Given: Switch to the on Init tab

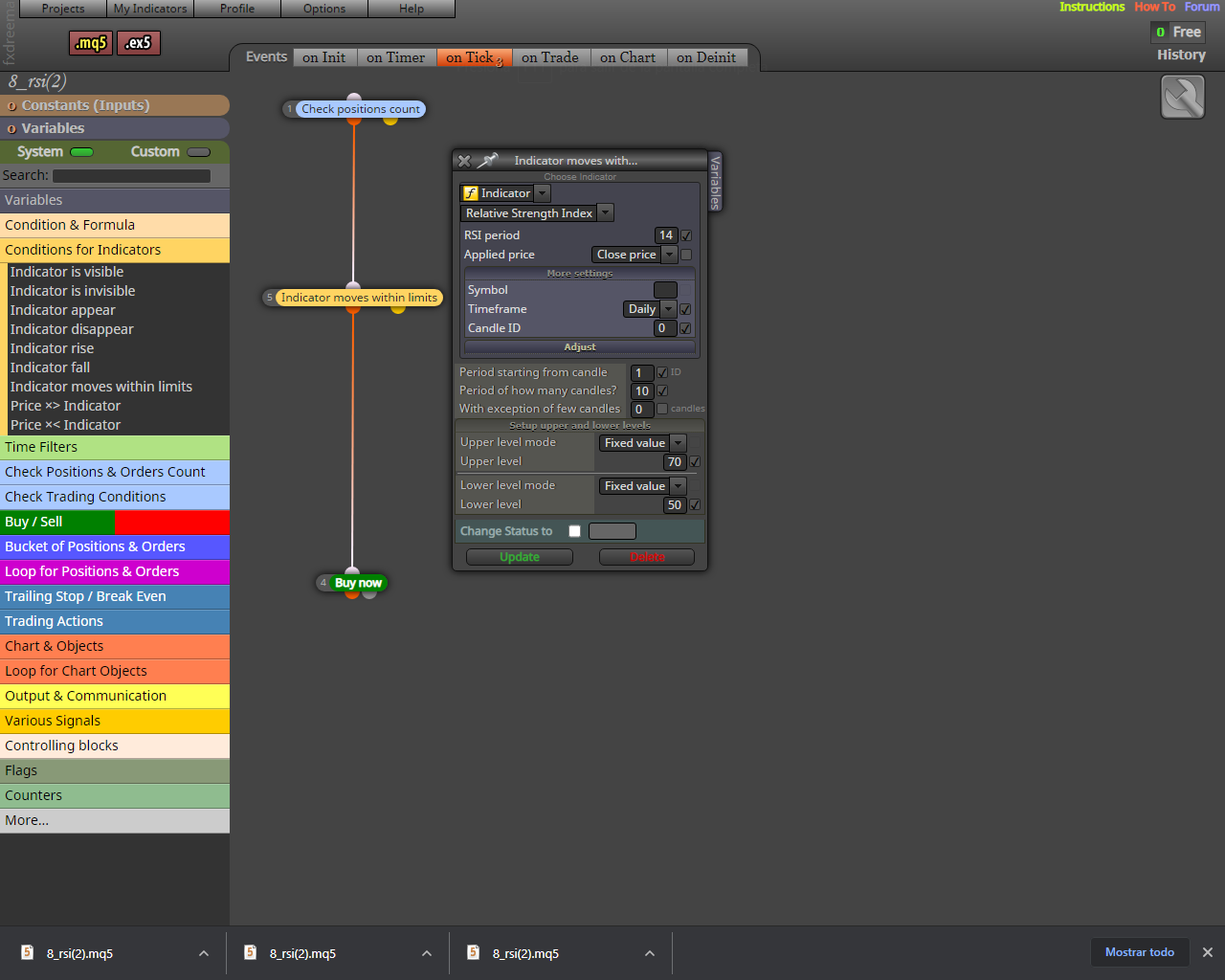Looking at the screenshot, I should (x=324, y=57).
